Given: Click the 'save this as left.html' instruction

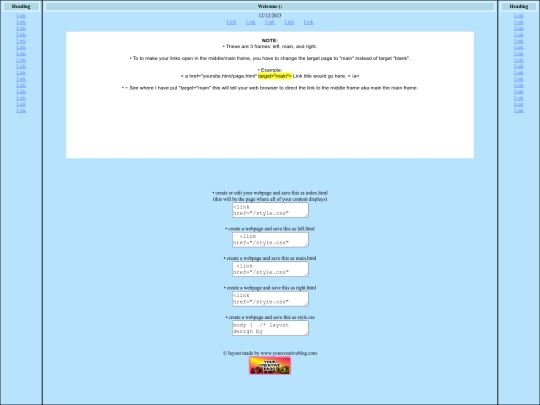Looking at the screenshot, I should 270,229.
